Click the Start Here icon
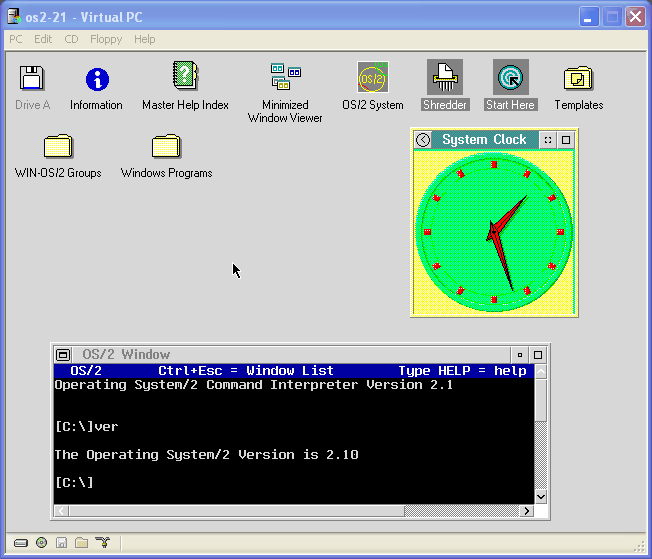Screen dimensions: 652x559 (x=511, y=77)
